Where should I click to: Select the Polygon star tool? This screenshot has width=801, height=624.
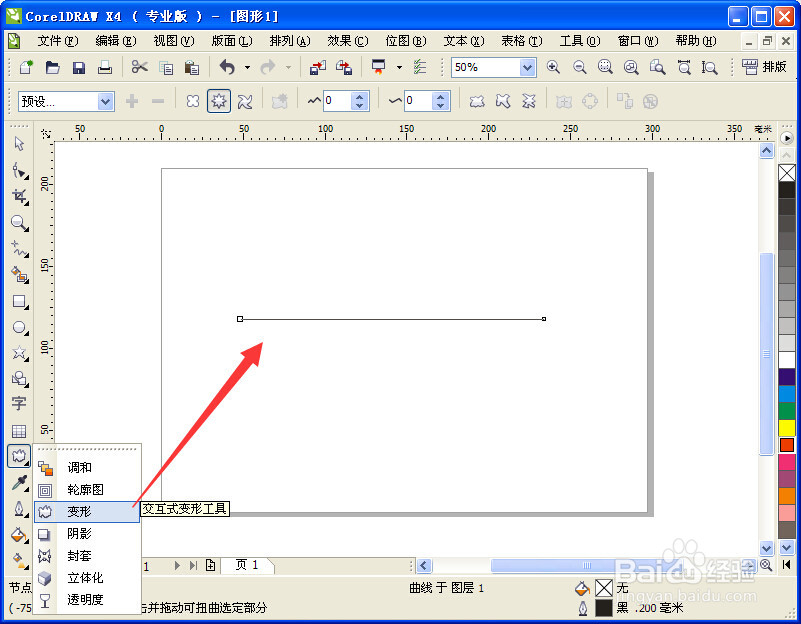pos(19,353)
